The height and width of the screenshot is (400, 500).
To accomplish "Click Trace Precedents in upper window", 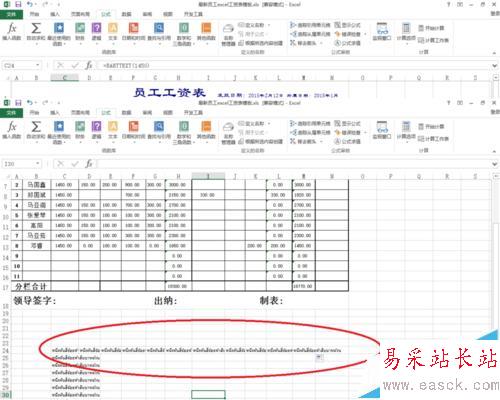I will pyautogui.click(x=310, y=25).
